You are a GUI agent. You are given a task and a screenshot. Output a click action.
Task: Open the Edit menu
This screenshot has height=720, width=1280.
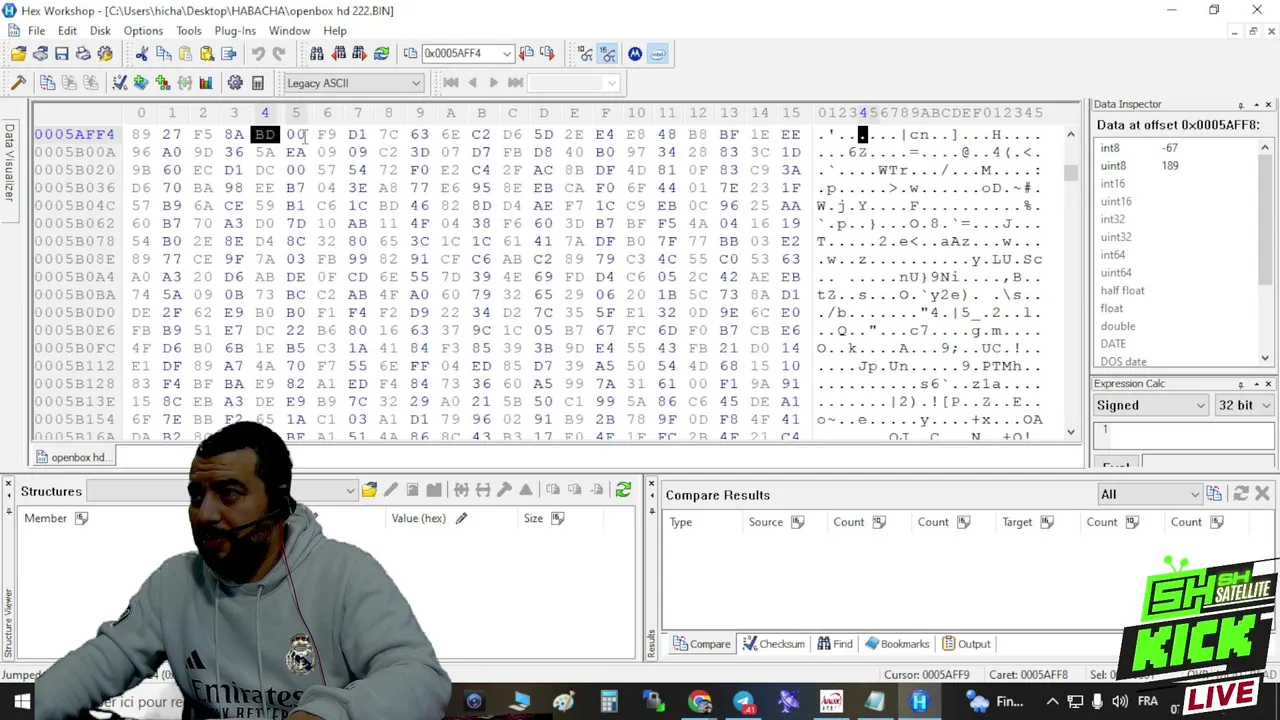point(67,31)
